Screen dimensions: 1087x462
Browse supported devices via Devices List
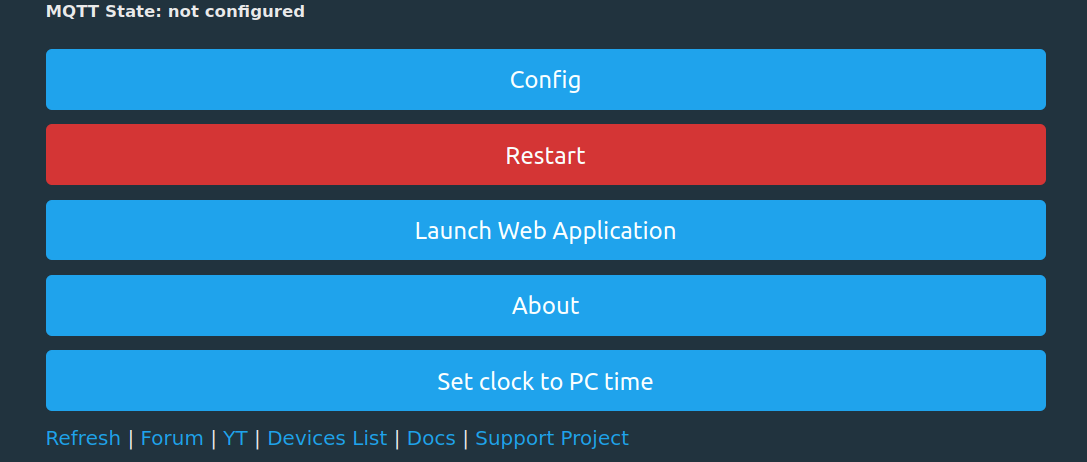[327, 438]
